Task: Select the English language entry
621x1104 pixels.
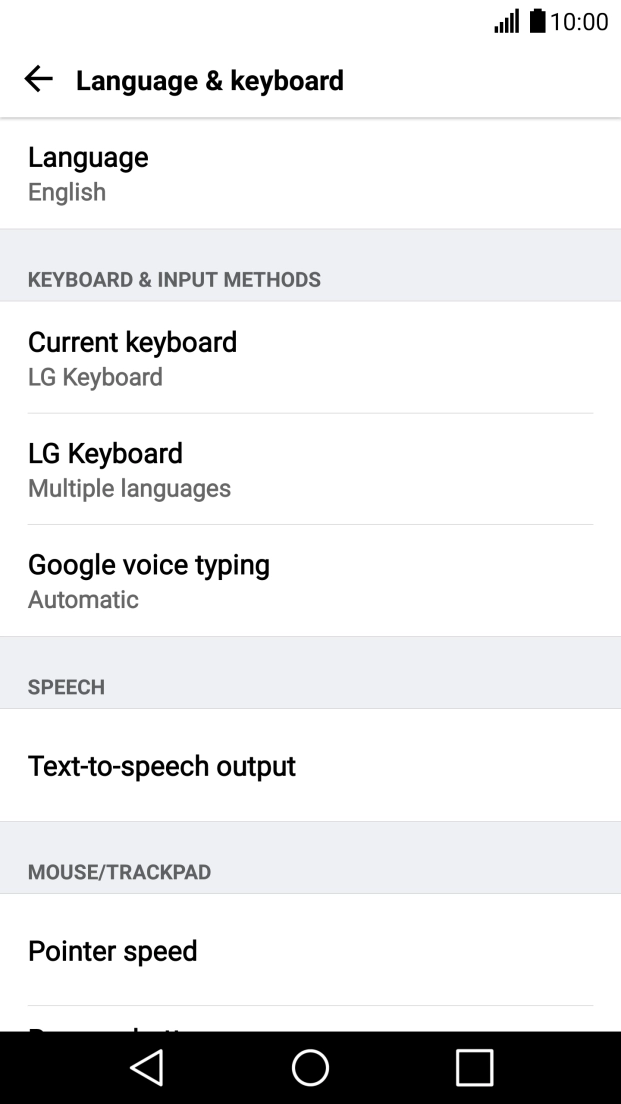Action: click(65, 192)
